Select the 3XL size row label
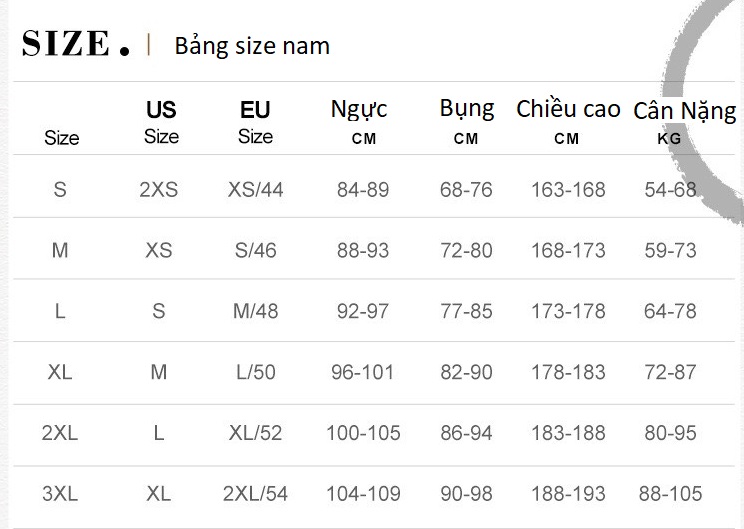744x529 pixels. coord(60,494)
